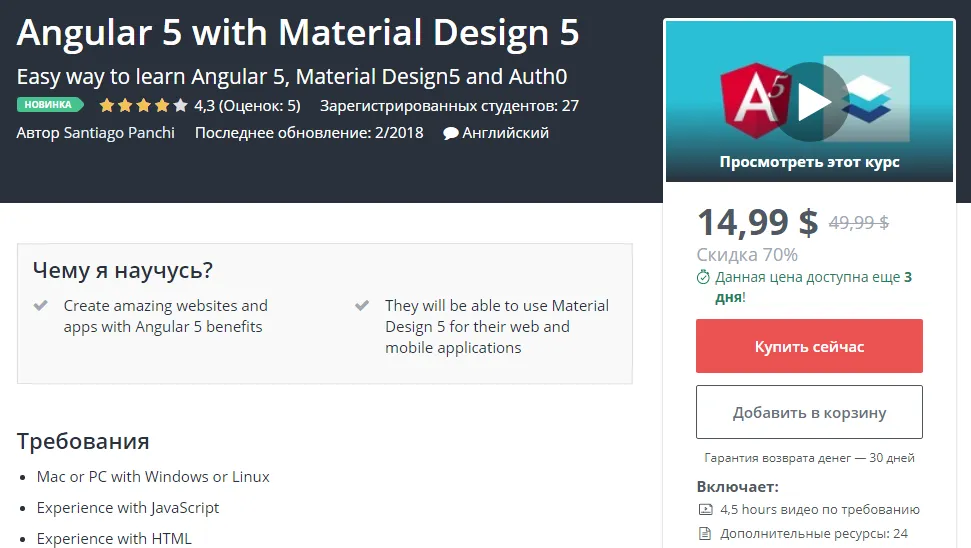The height and width of the screenshot is (548, 971).
Task: Click the clock icon by the price notice
Action: (703, 277)
